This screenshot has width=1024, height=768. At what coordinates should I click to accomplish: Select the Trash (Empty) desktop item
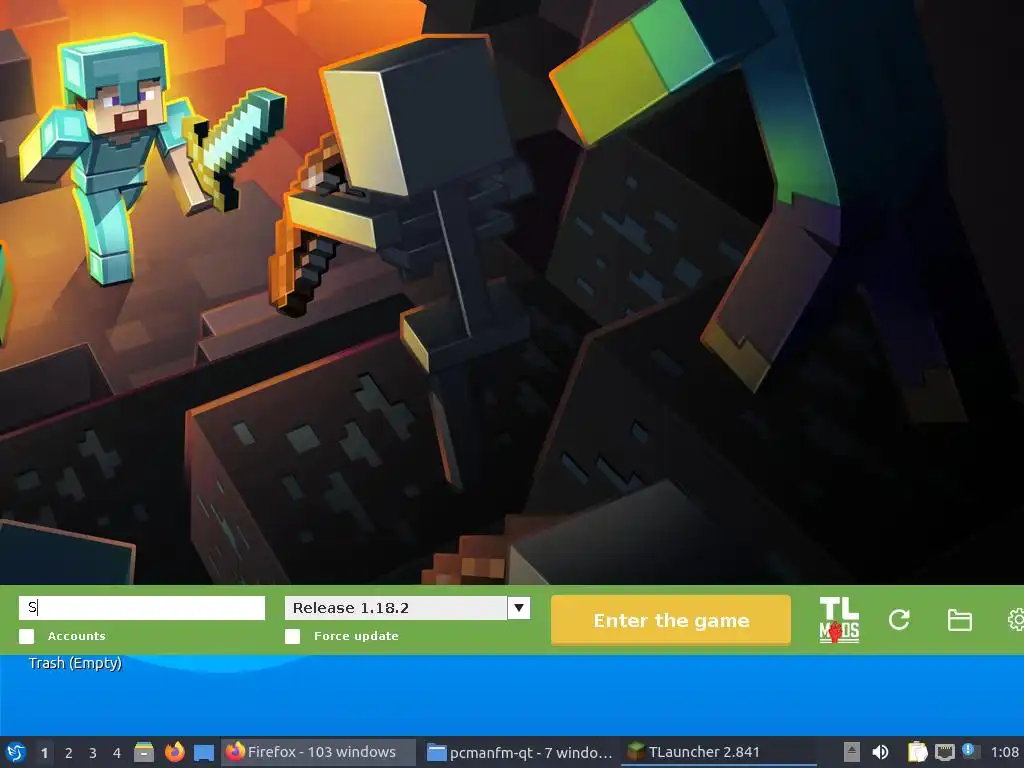75,663
